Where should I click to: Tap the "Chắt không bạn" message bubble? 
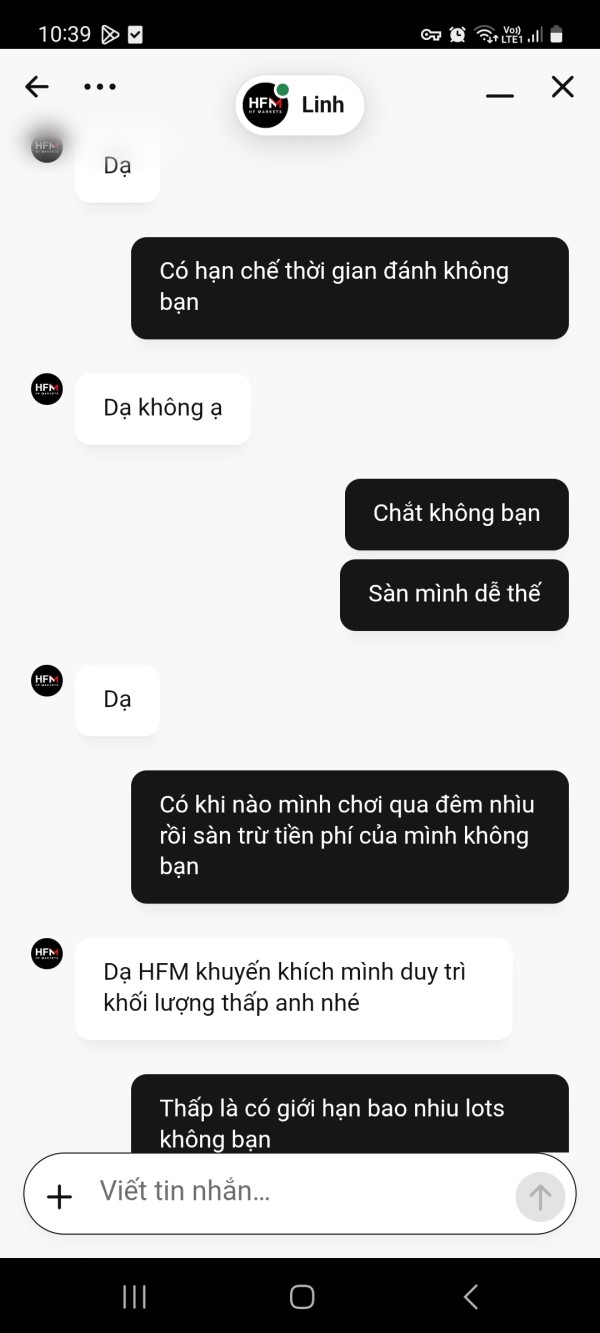[x=457, y=514]
